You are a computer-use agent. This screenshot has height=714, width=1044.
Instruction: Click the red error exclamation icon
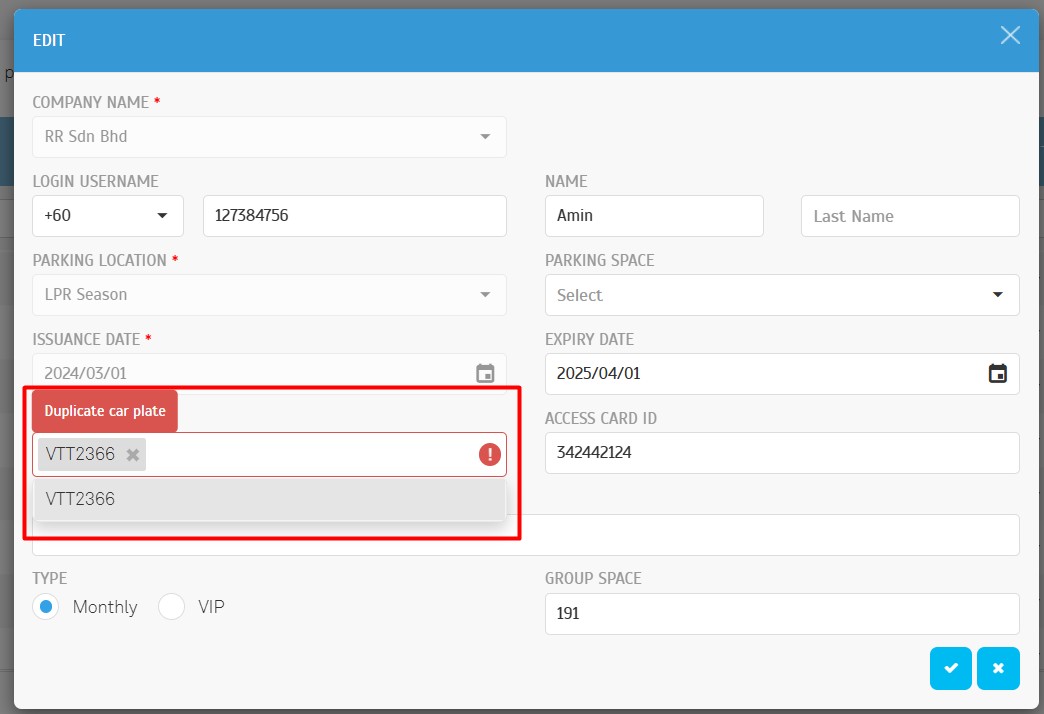[489, 455]
